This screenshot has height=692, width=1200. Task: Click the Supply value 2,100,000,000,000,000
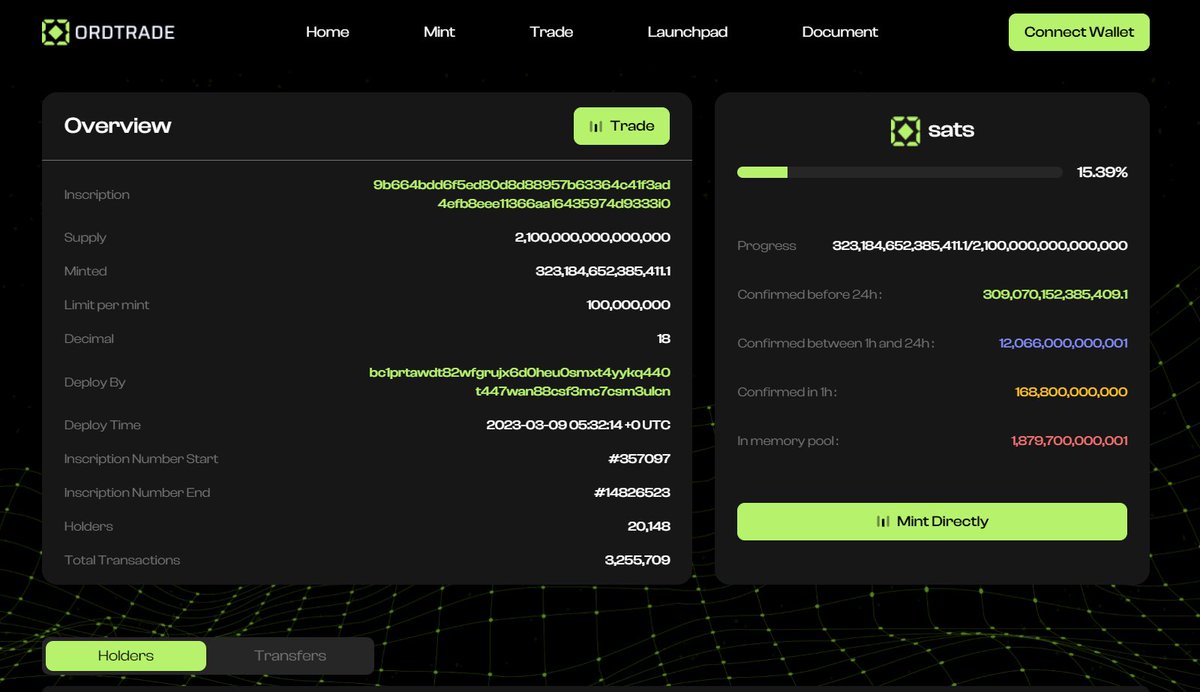(x=592, y=238)
